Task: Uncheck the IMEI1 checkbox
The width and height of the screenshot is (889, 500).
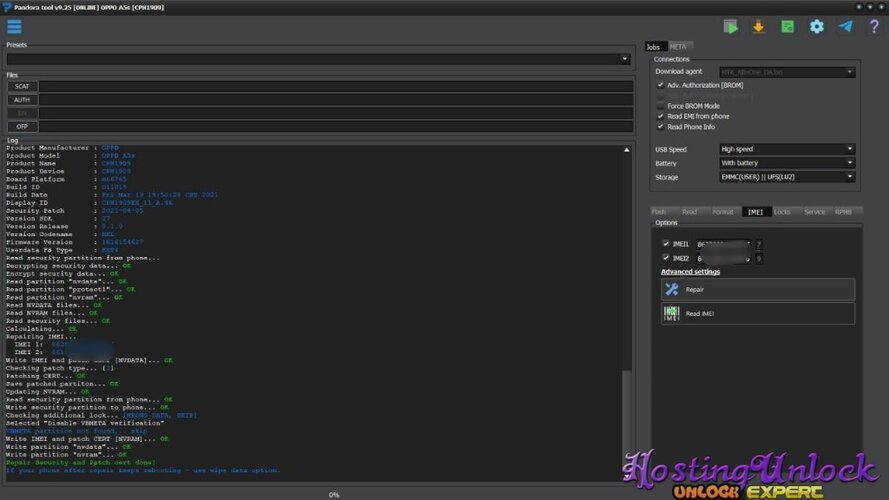Action: 666,244
